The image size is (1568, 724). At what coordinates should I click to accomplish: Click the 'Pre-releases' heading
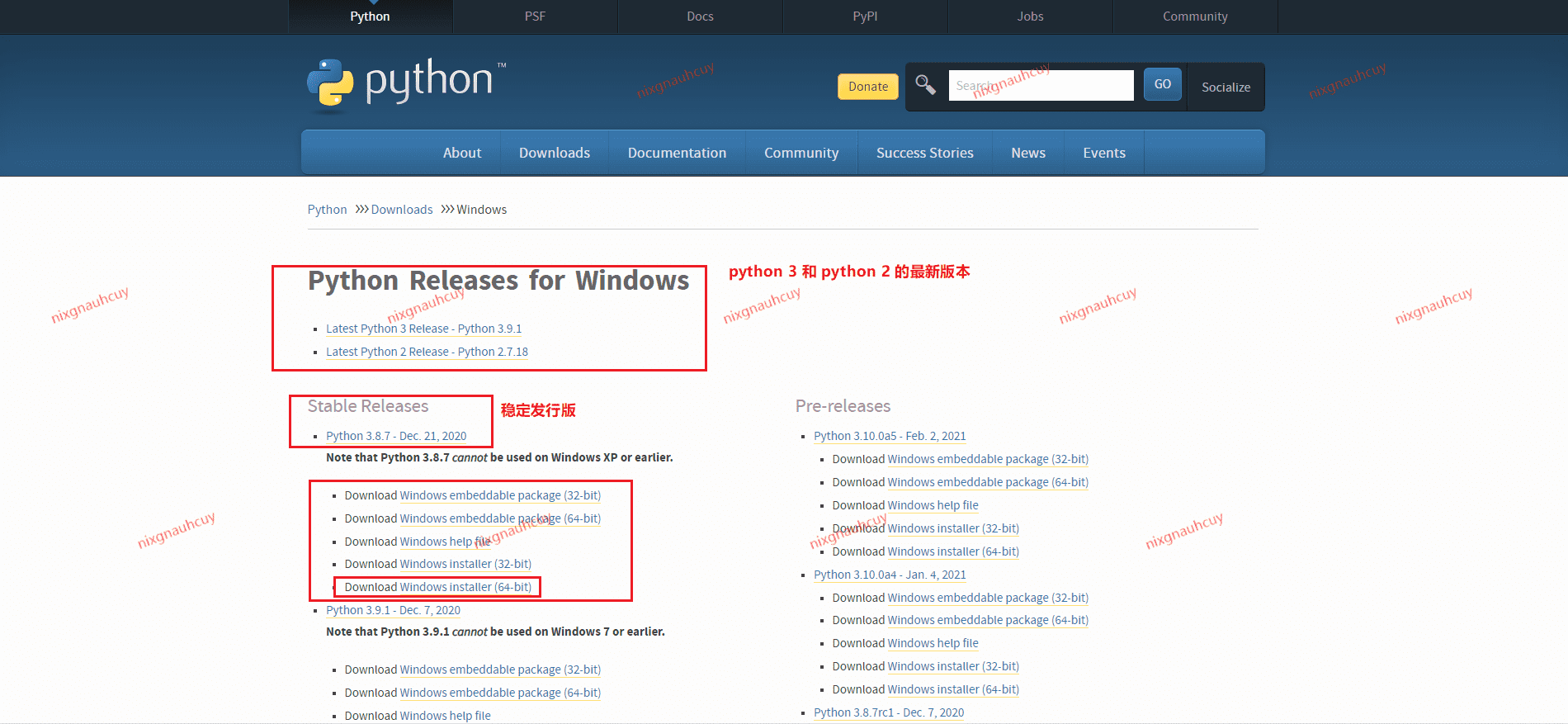[843, 406]
